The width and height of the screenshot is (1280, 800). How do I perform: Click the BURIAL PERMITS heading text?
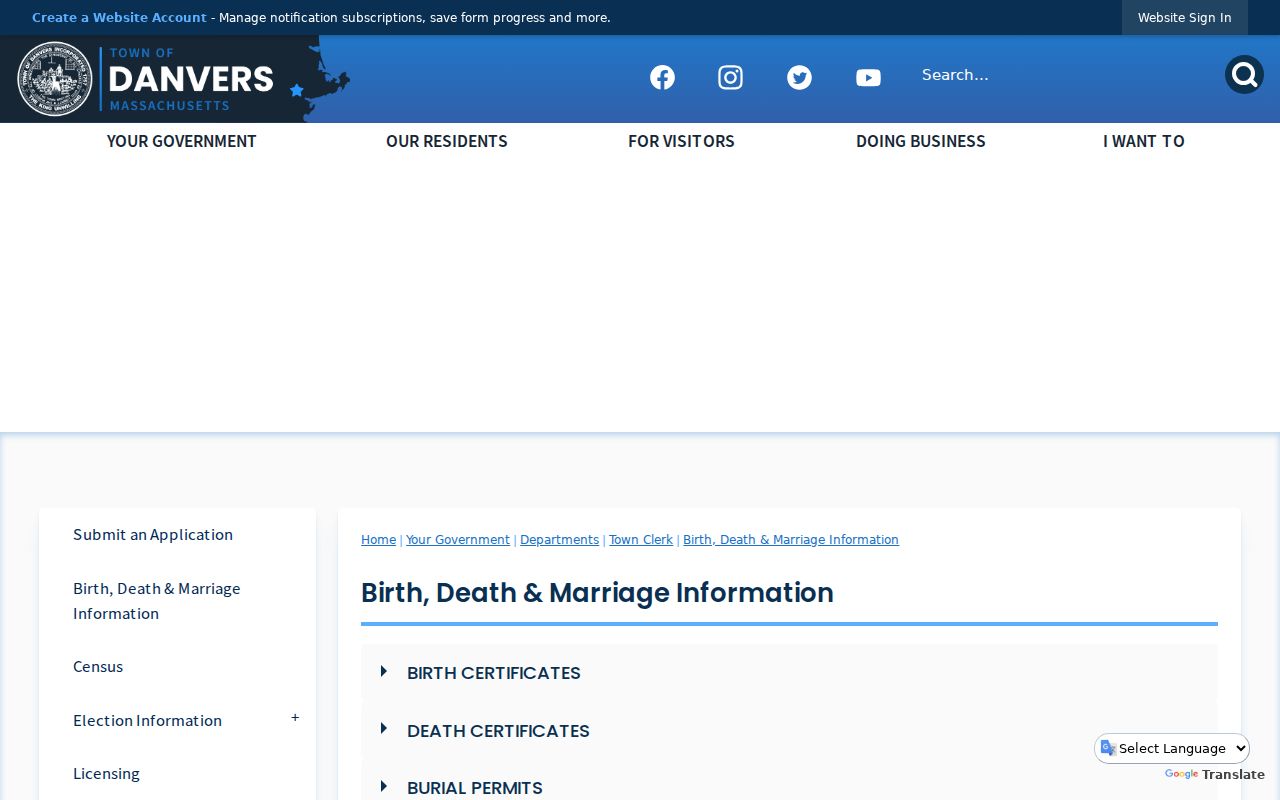point(475,788)
